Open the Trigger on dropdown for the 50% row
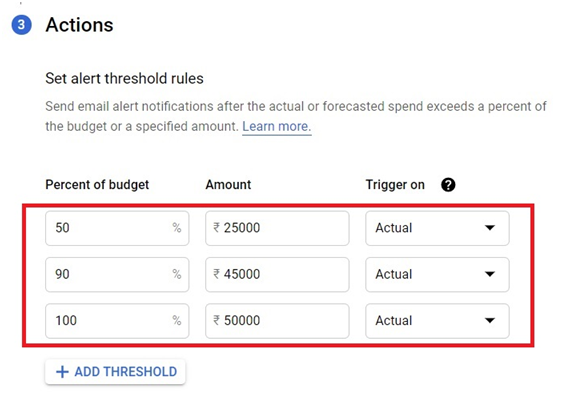The image size is (570, 403). pyautogui.click(x=437, y=228)
